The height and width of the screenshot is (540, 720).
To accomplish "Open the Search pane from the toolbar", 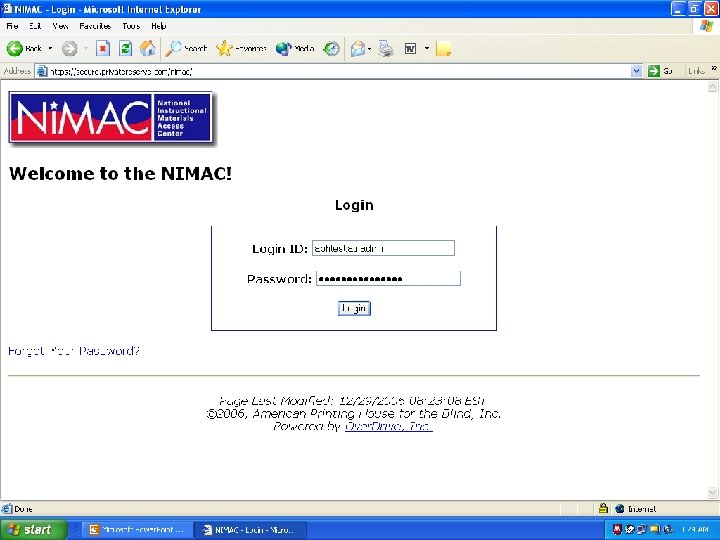I will coord(186,48).
